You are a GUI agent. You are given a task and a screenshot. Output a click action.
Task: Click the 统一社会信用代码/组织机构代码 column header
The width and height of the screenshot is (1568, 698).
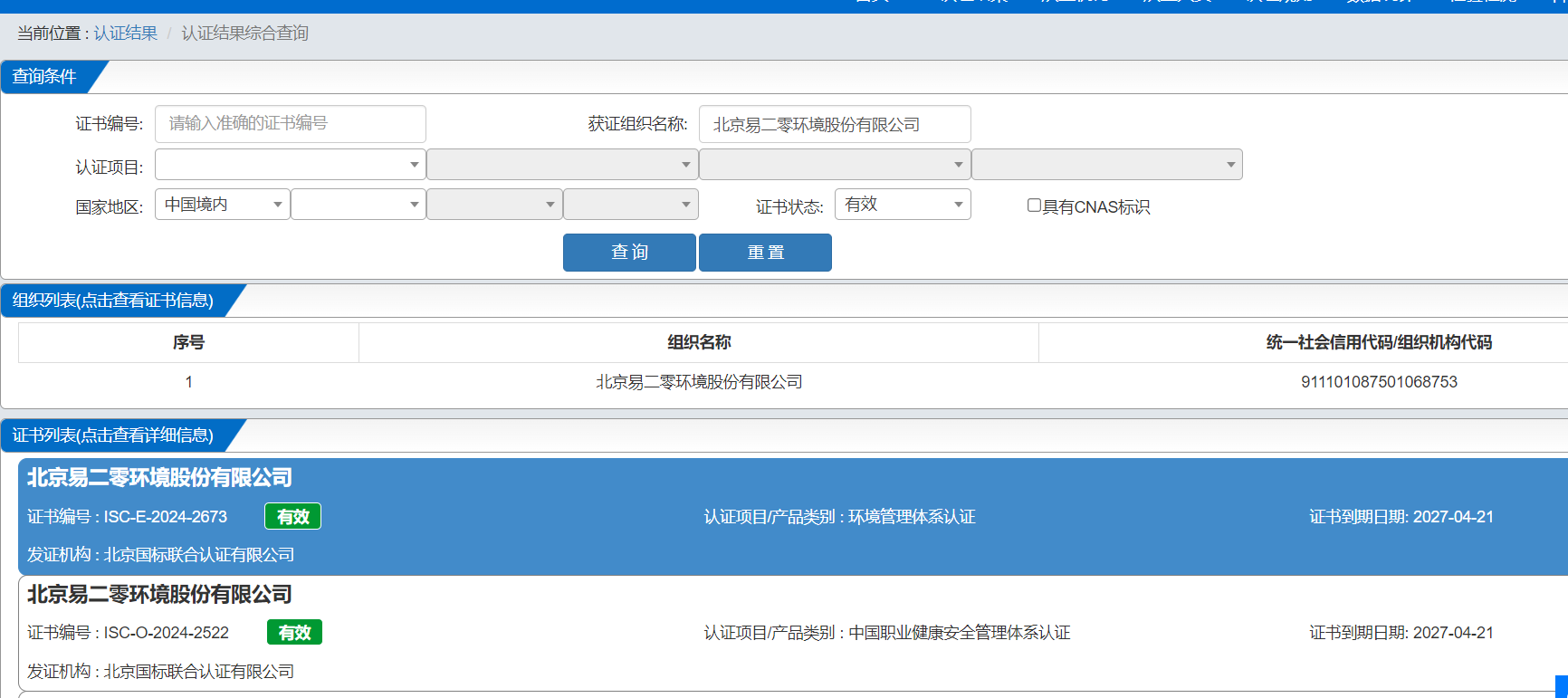coord(1379,342)
